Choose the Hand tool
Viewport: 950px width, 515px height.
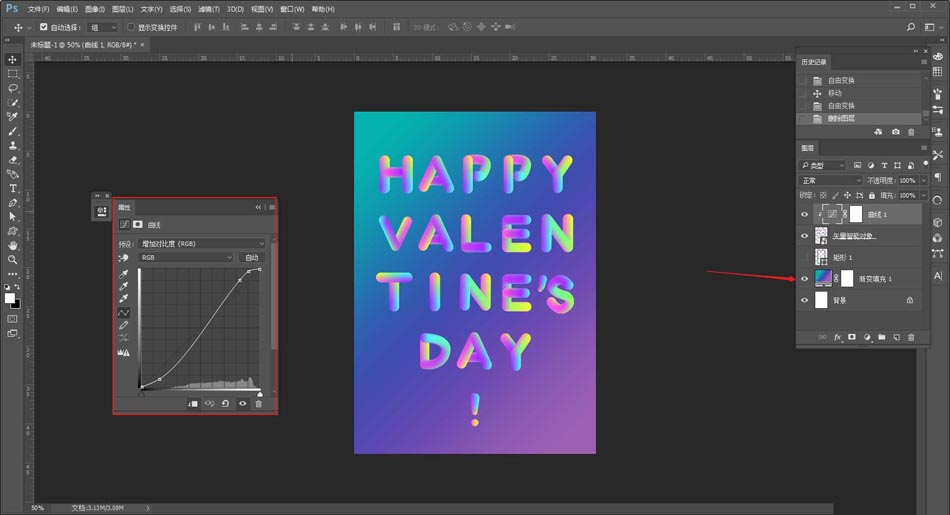pyautogui.click(x=13, y=245)
